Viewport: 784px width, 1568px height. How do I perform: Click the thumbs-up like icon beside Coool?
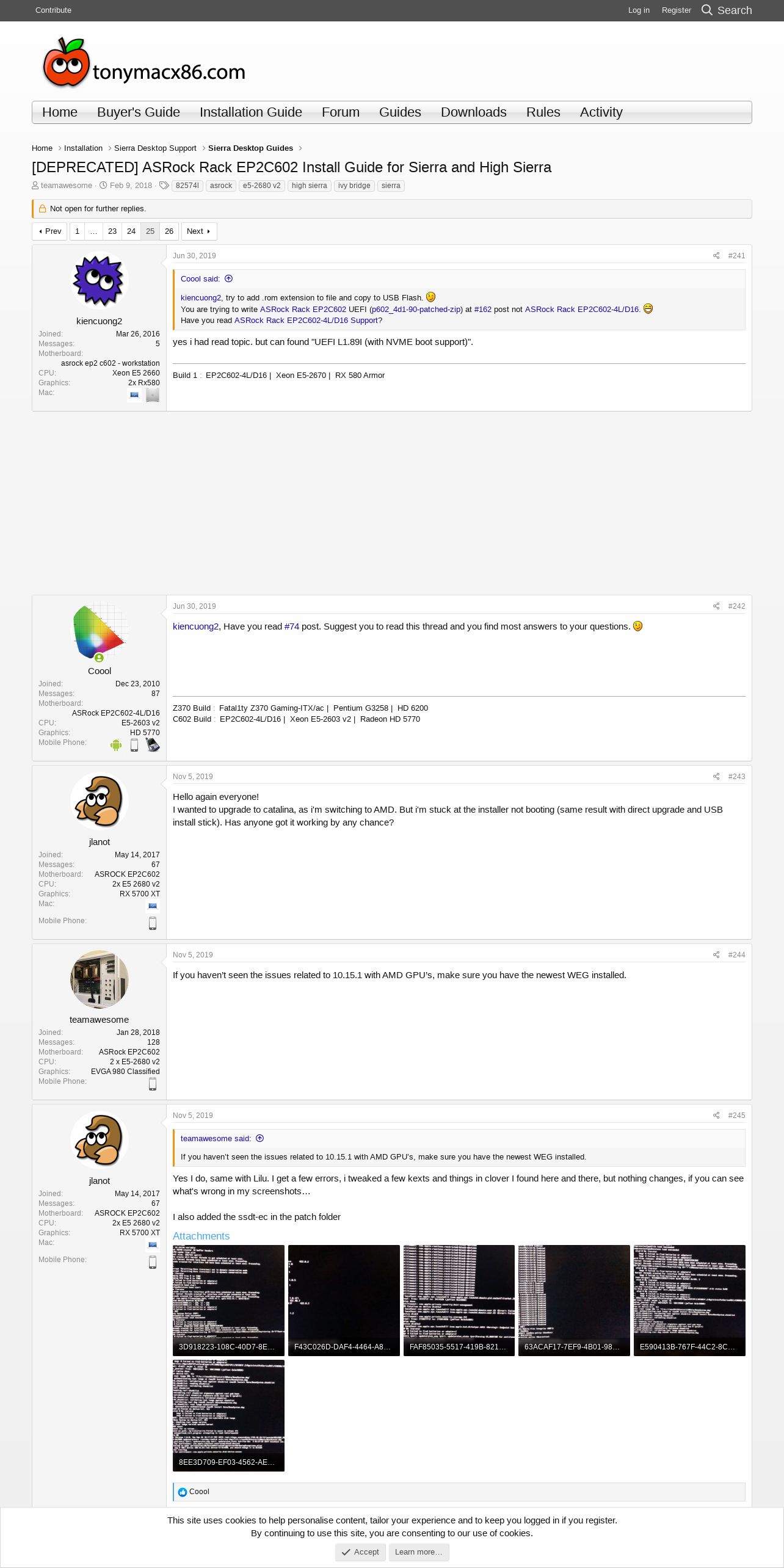coord(183,1492)
